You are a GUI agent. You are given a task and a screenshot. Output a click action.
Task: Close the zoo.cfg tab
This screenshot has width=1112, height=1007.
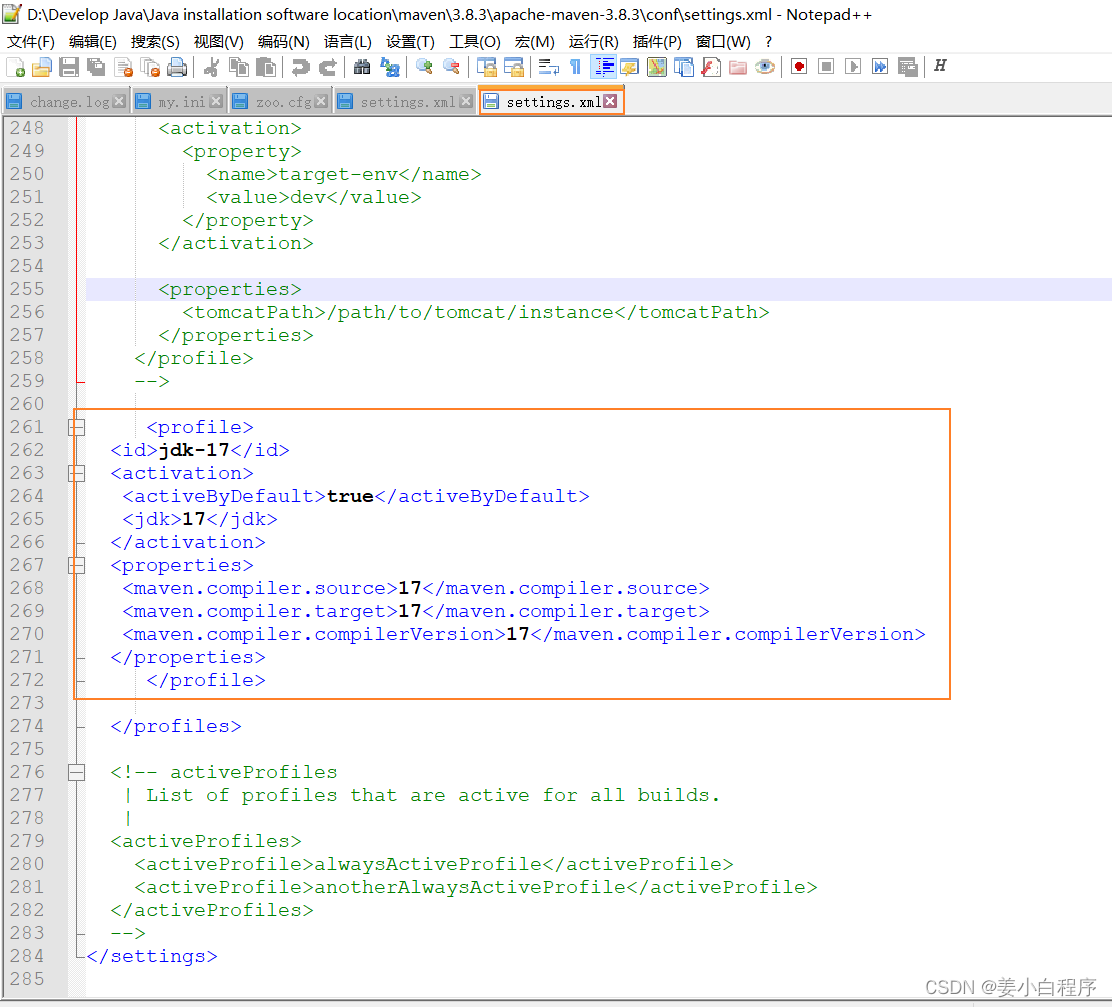(321, 101)
